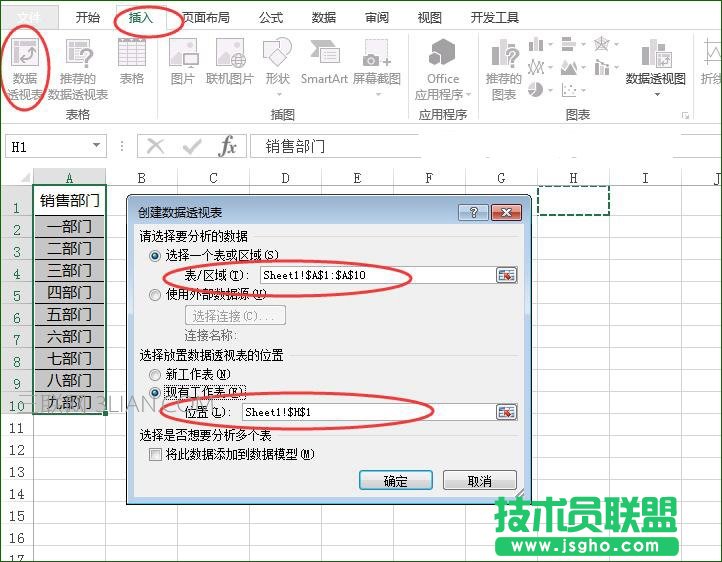Image resolution: width=722 pixels, height=562 pixels.
Task: Select column H header
Action: click(x=573, y=178)
